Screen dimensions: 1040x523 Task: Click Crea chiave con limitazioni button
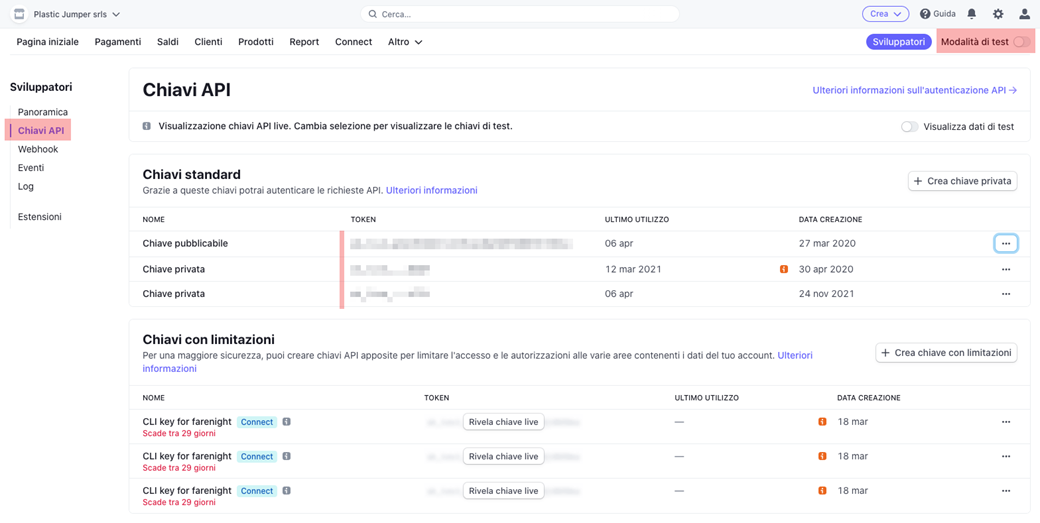coord(946,353)
